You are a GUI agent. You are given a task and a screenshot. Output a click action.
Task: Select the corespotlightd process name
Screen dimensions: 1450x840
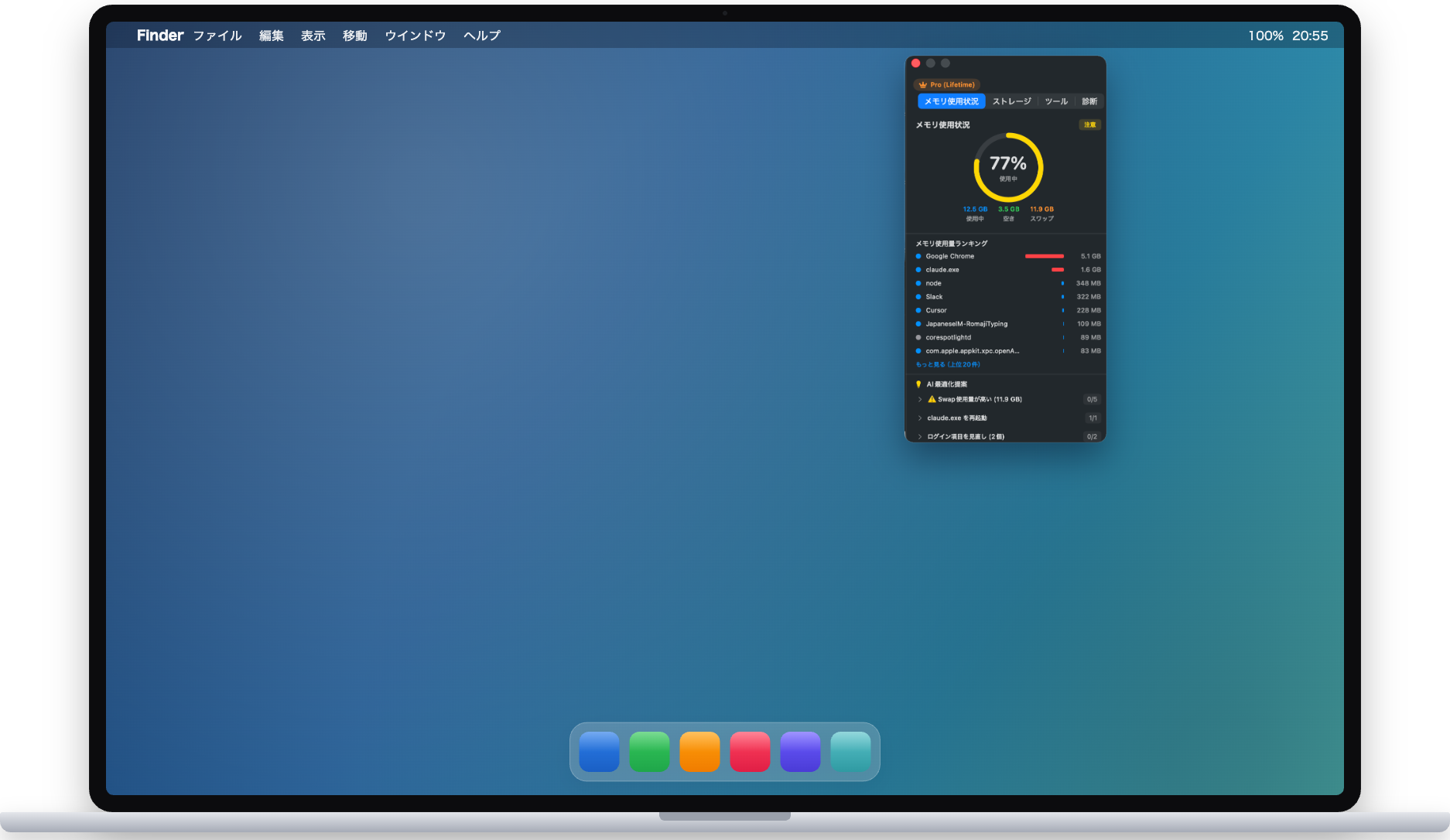point(949,337)
